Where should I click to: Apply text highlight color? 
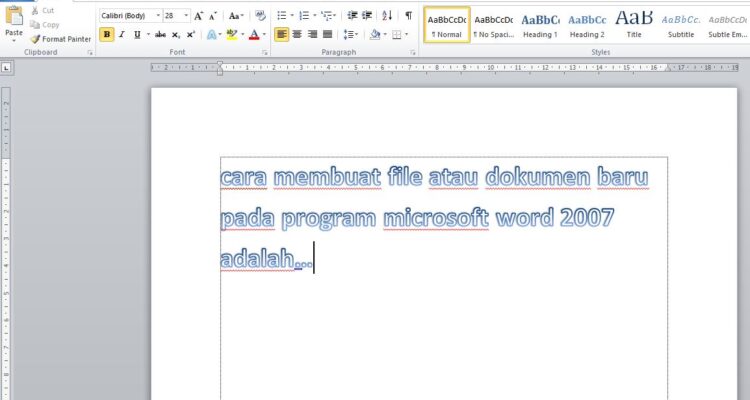tap(232, 34)
